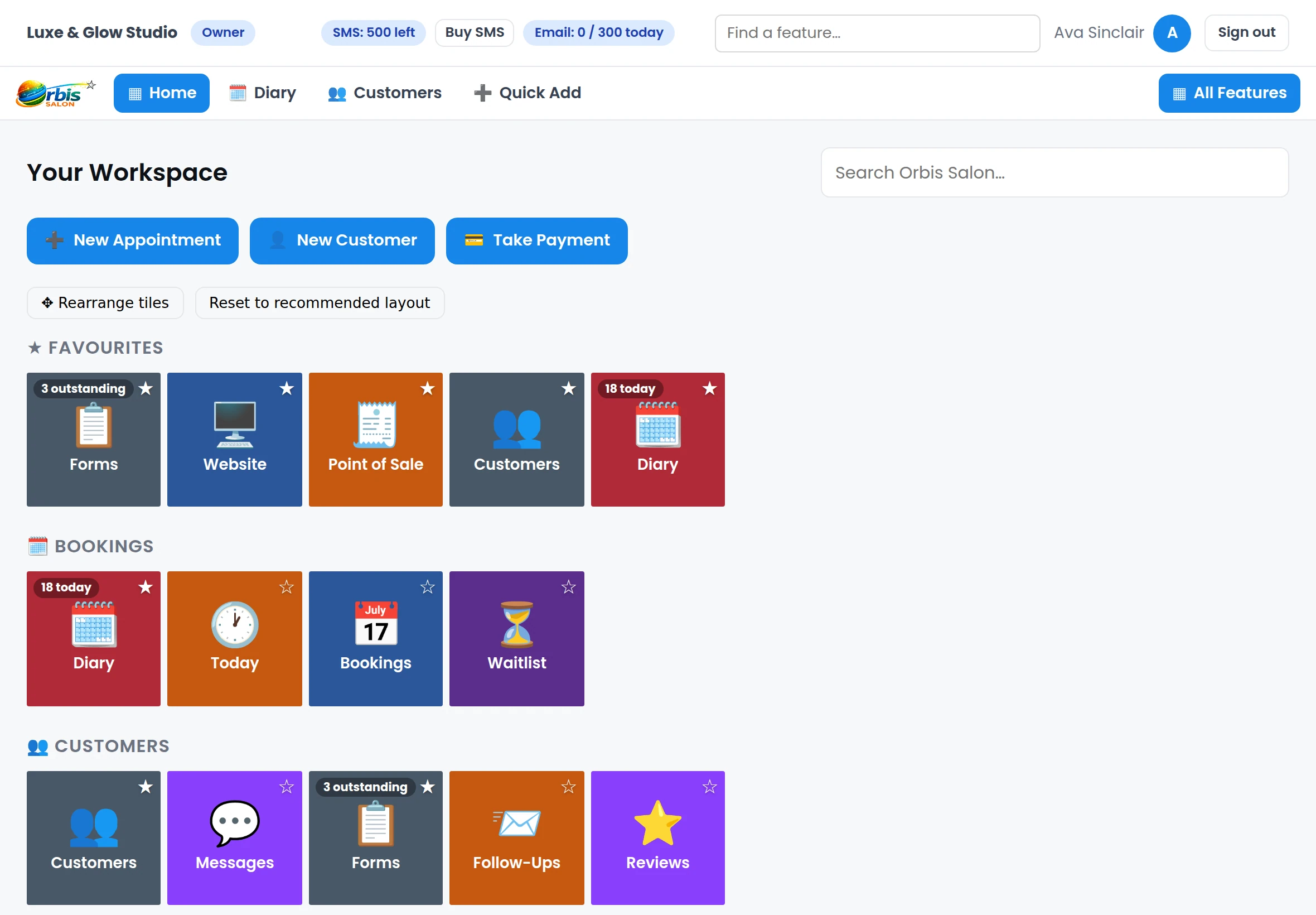The width and height of the screenshot is (1316, 915).
Task: Unfavourite the Diary tile in Favourites
Action: coord(710,388)
